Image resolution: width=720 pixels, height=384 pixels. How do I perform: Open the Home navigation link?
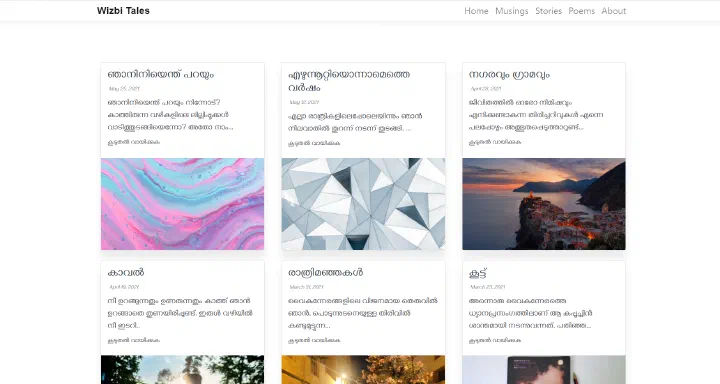476,11
